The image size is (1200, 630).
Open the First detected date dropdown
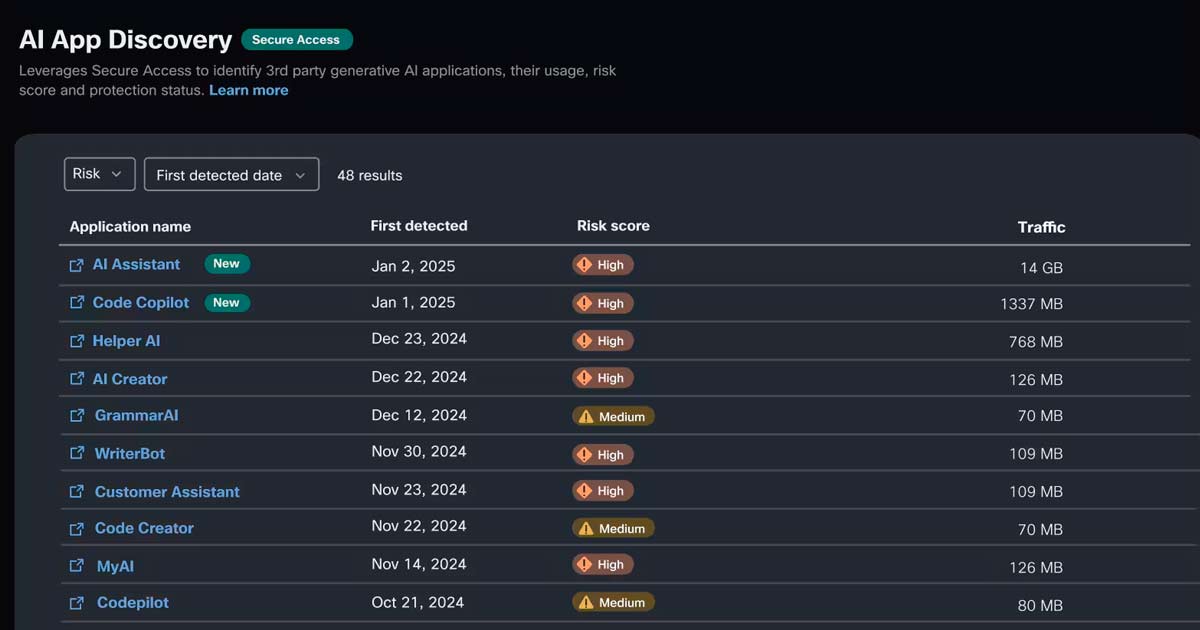tap(232, 175)
